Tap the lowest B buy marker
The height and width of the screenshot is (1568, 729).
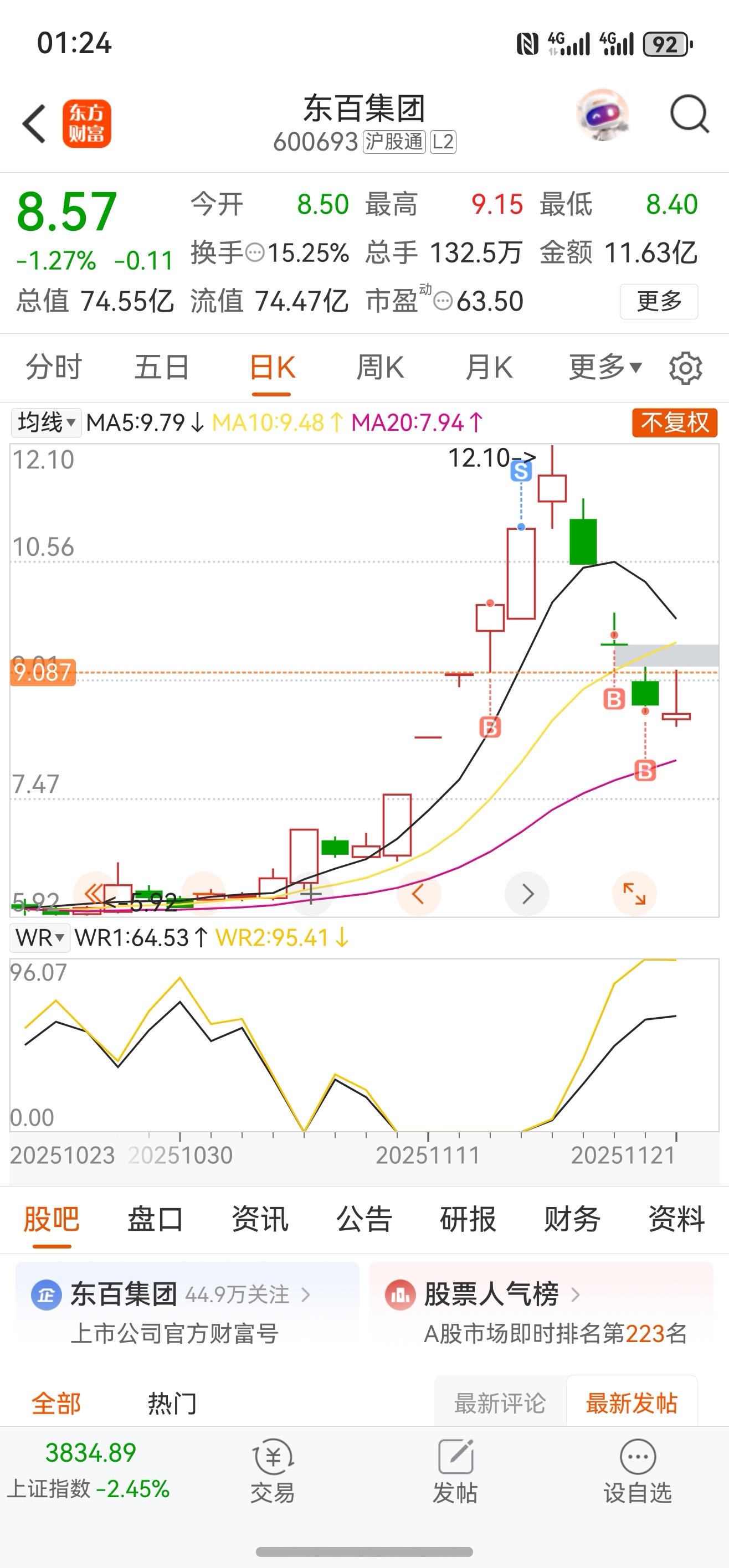645,771
